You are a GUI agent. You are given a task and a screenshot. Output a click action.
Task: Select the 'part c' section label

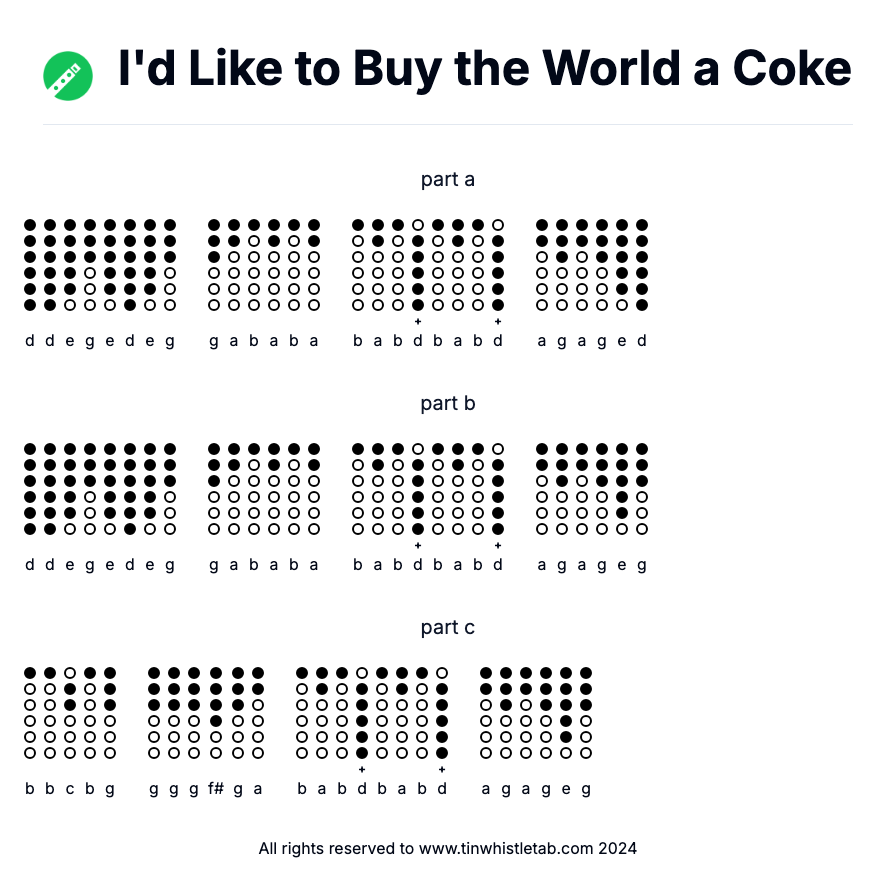(448, 628)
